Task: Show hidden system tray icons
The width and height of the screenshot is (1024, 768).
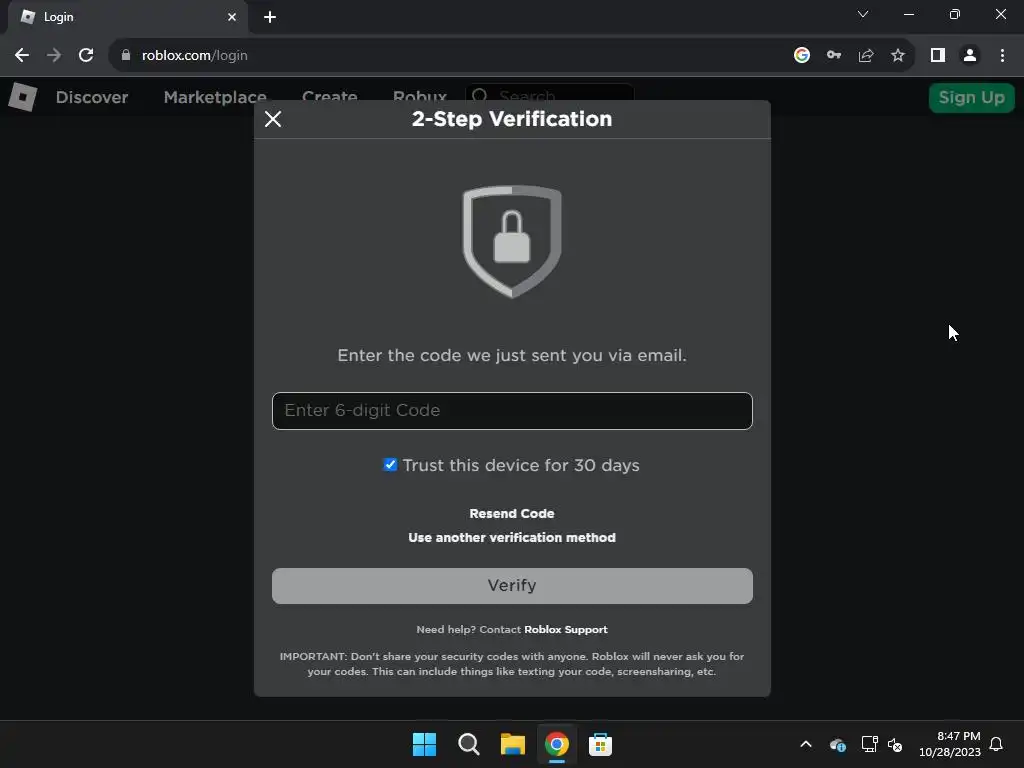Action: [806, 744]
